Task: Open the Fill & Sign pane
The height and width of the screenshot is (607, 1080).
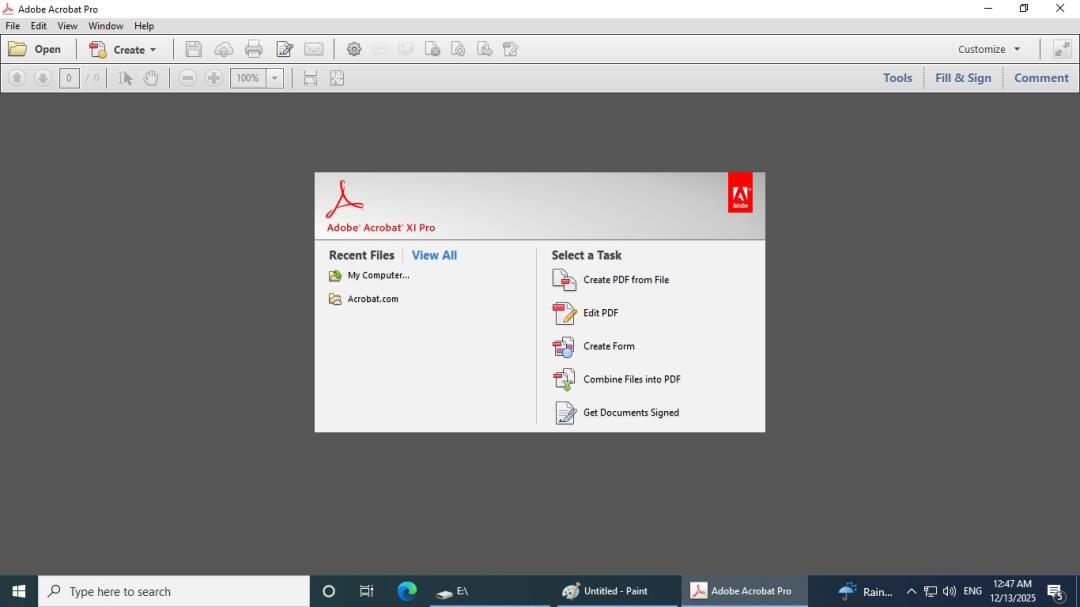Action: 963,78
